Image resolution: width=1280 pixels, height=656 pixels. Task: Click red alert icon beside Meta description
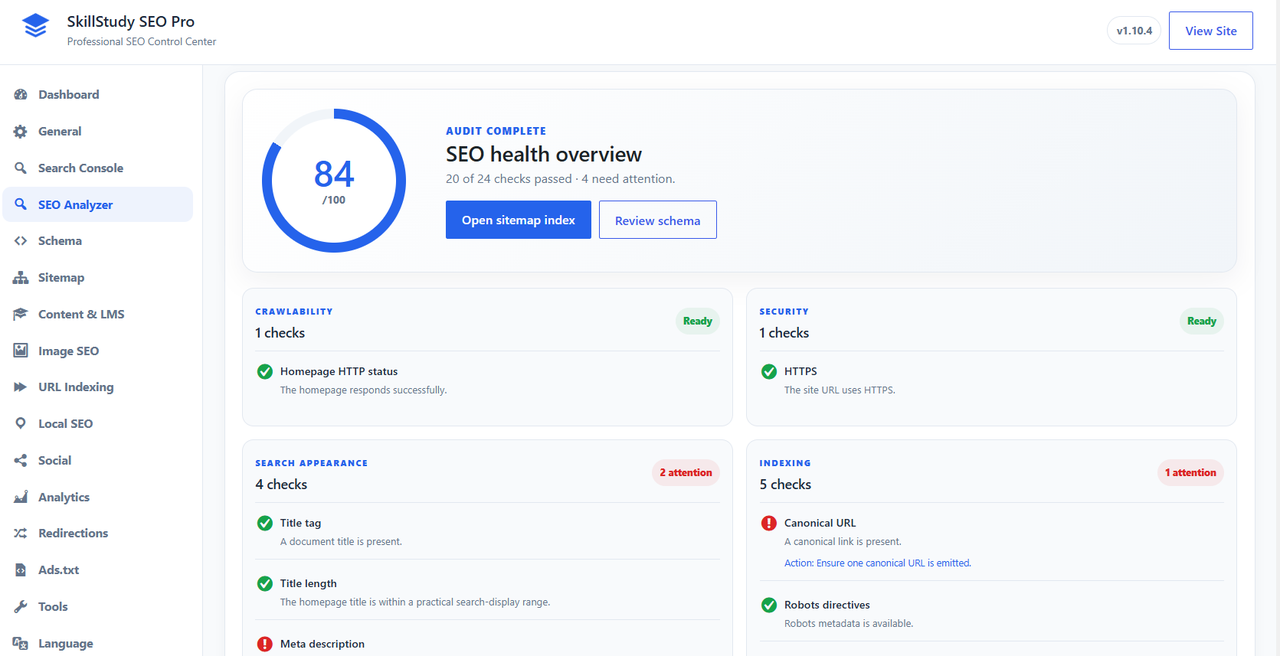pyautogui.click(x=265, y=644)
